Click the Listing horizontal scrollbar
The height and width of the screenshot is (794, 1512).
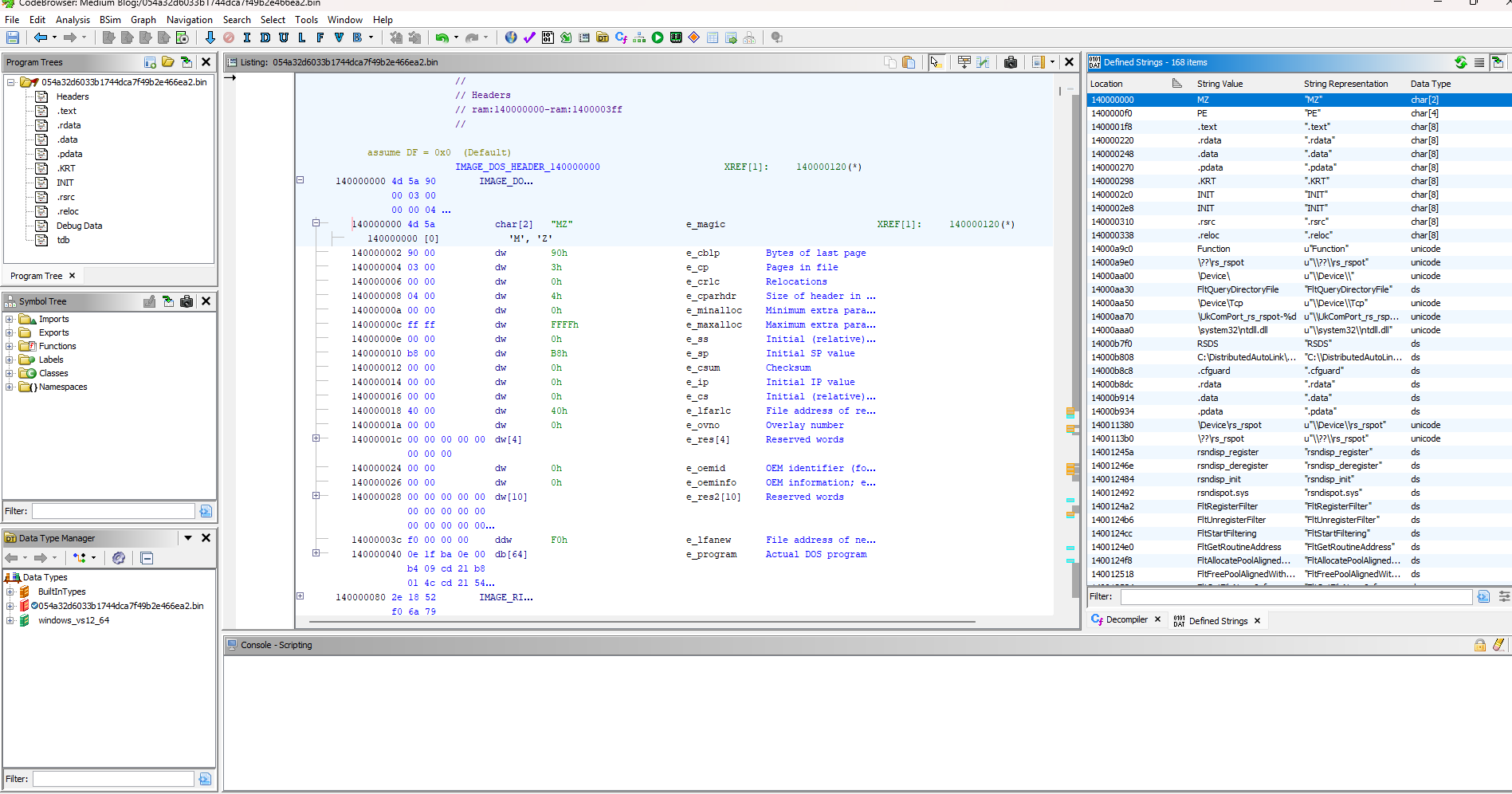[642, 622]
